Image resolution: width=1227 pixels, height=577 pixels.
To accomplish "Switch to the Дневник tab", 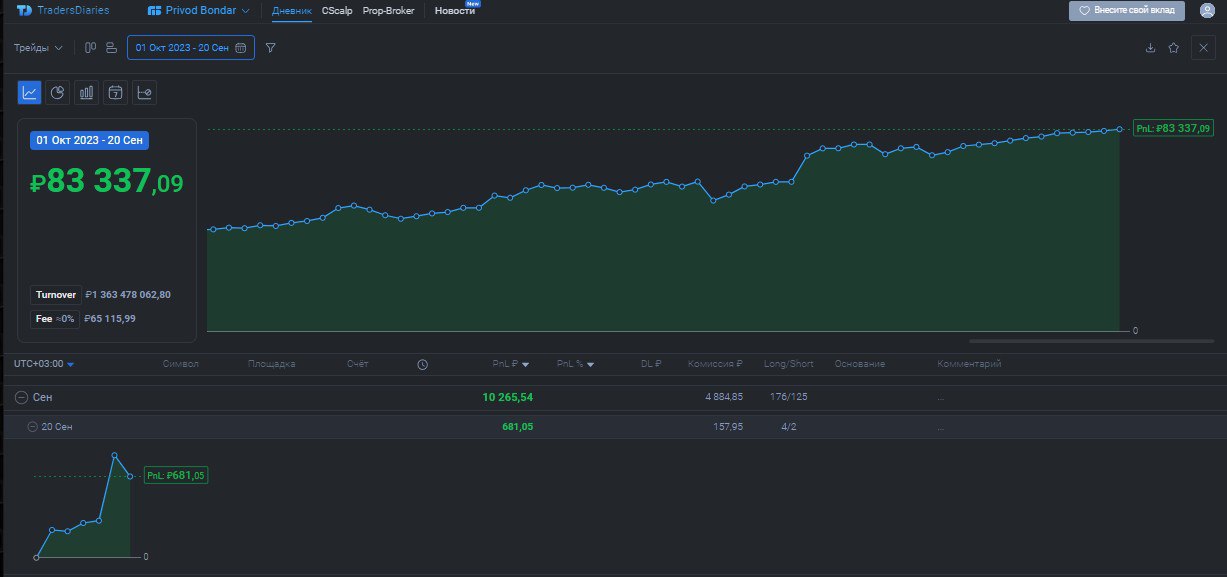I will point(292,11).
